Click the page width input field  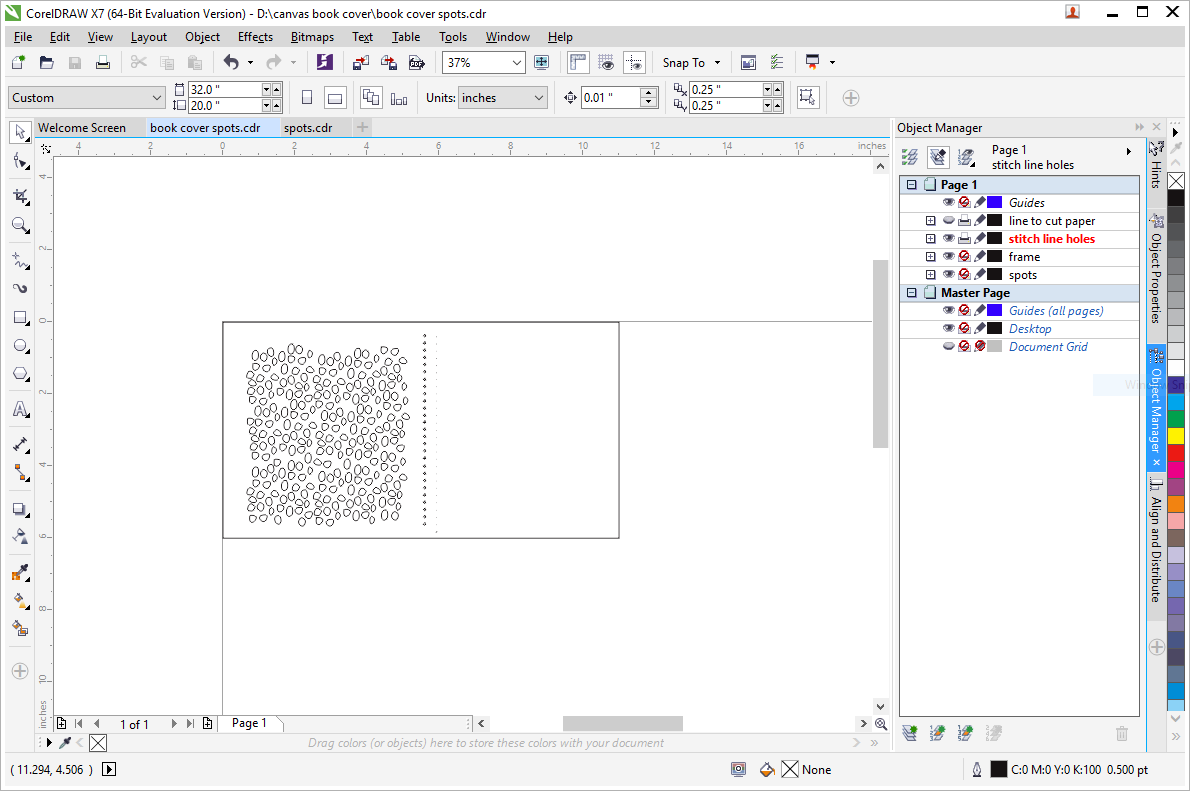click(225, 90)
